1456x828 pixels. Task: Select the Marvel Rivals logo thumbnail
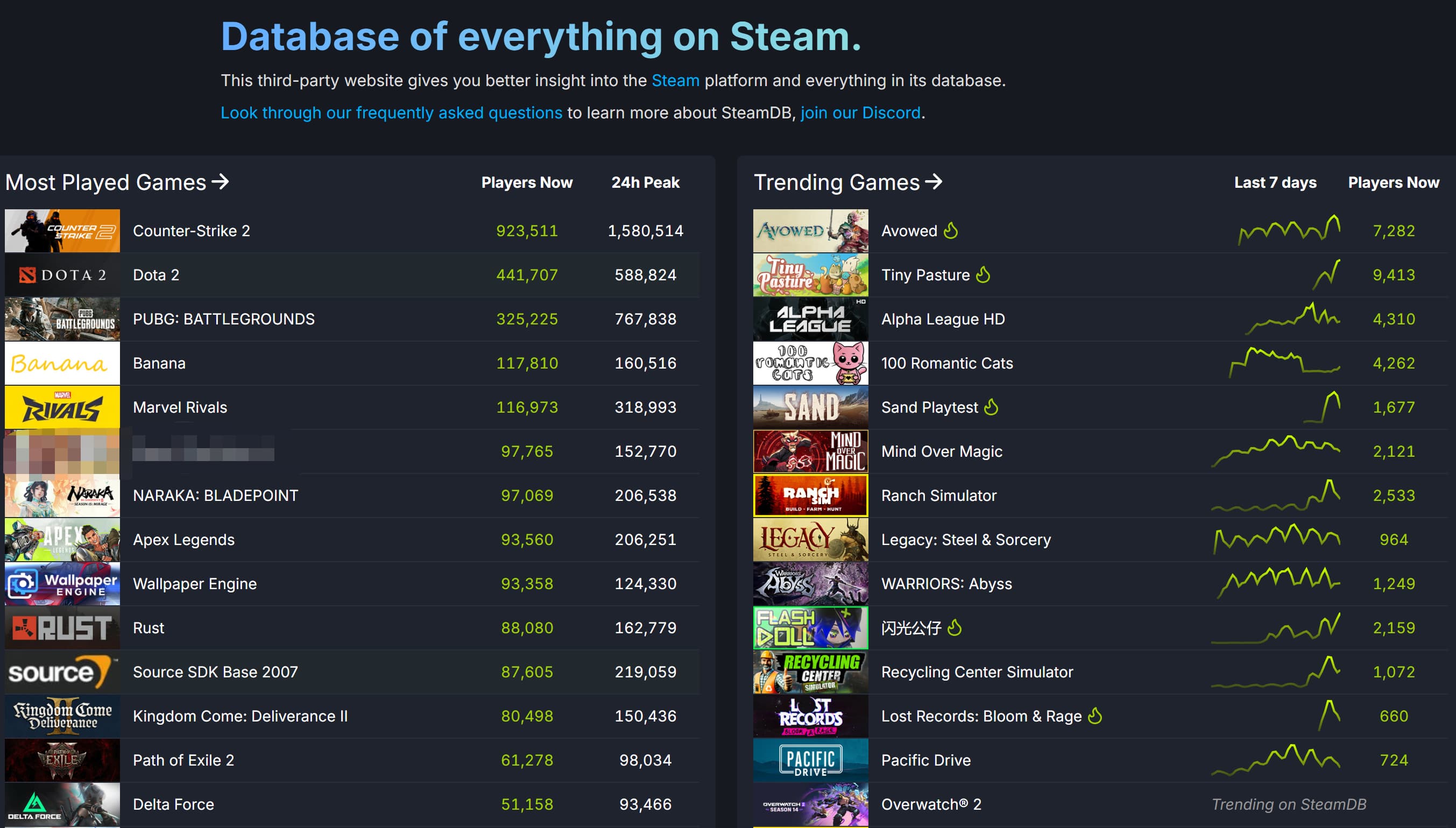62,407
